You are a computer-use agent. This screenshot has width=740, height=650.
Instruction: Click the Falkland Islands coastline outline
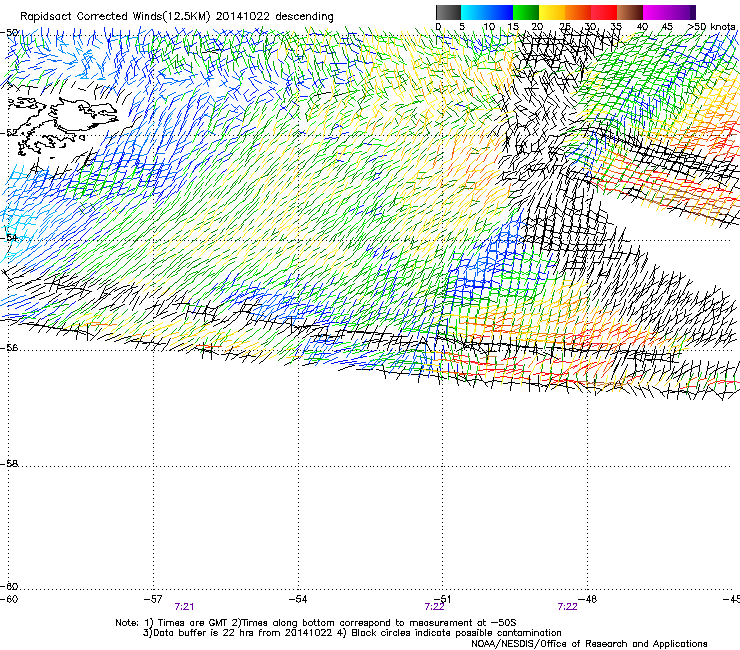pyautogui.click(x=64, y=127)
